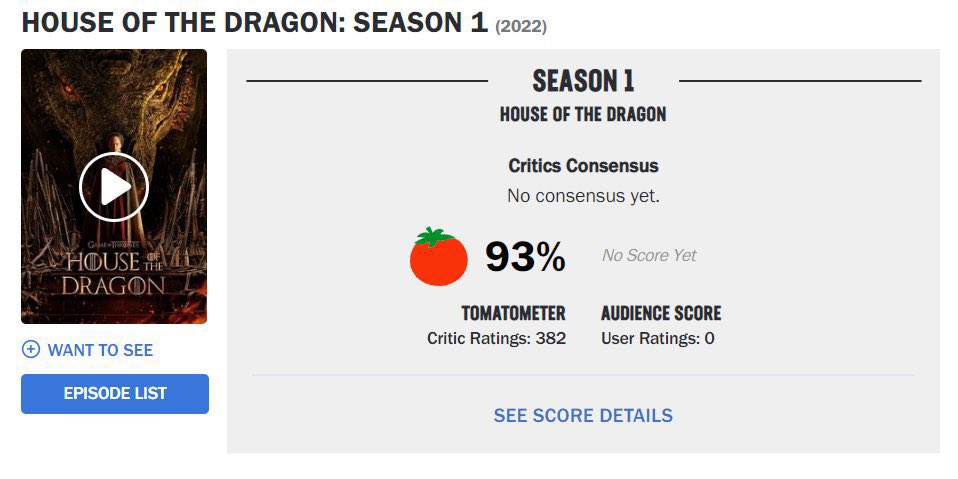Click the Critics Consensus heading
The image size is (958, 479).
tap(583, 166)
